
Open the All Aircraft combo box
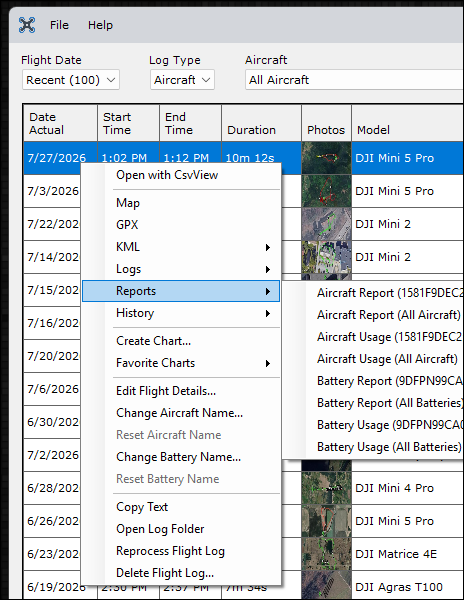354,80
